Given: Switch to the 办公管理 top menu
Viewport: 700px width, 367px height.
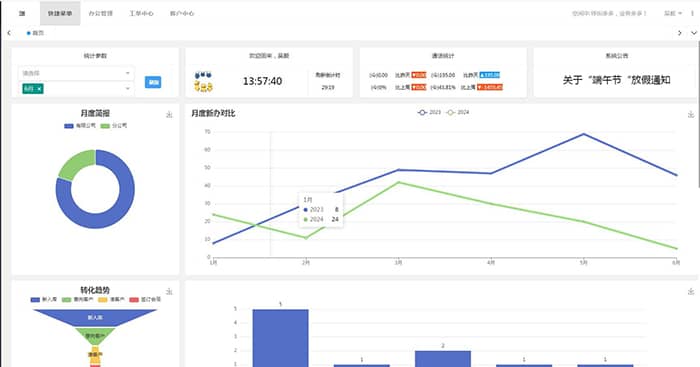Looking at the screenshot, I should click(100, 13).
